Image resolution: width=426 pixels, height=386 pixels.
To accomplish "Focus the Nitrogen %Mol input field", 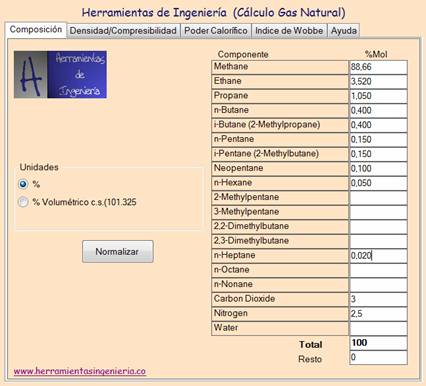I will 378,313.
